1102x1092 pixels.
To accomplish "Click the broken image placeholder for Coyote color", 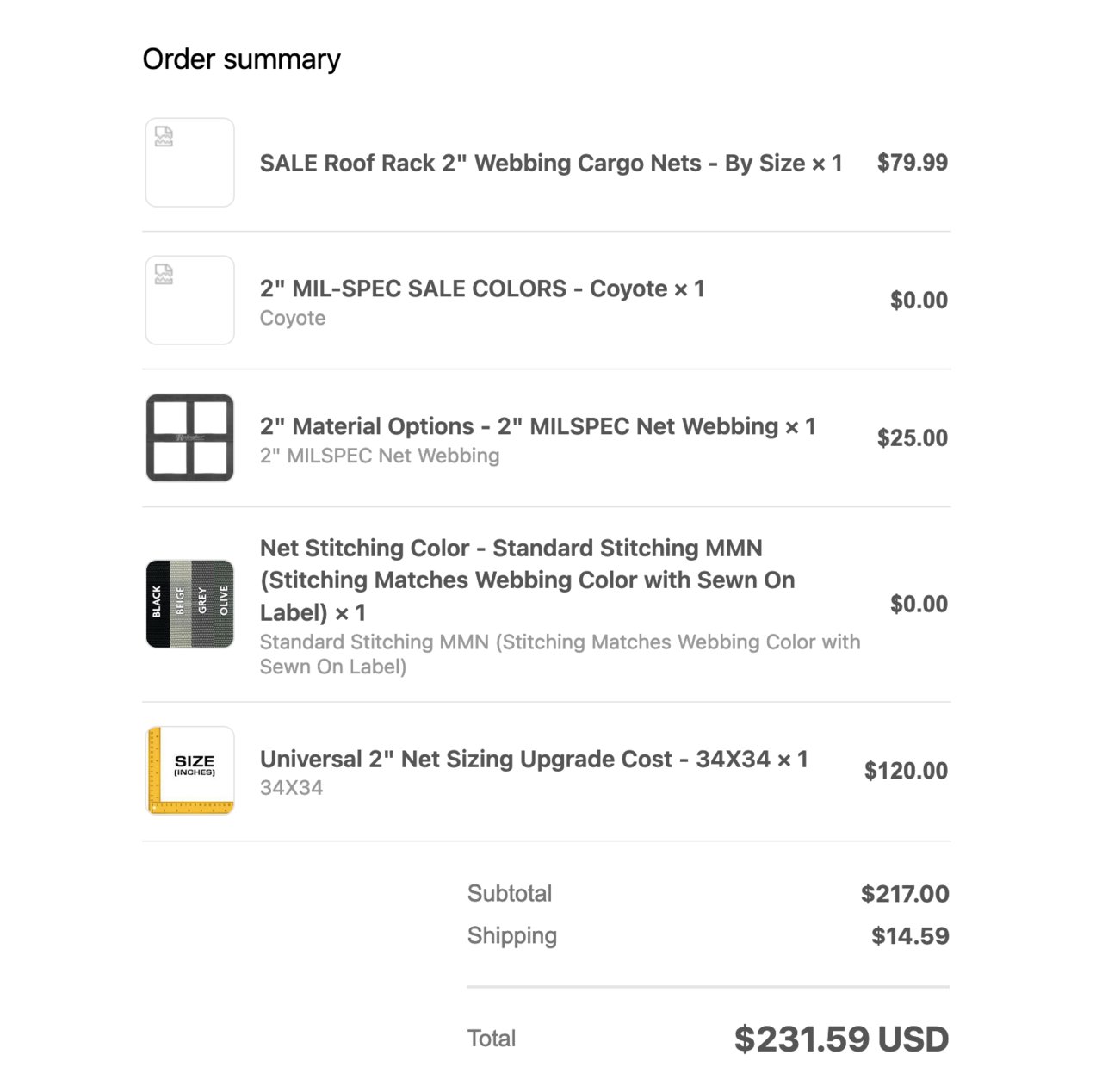I will 189,300.
